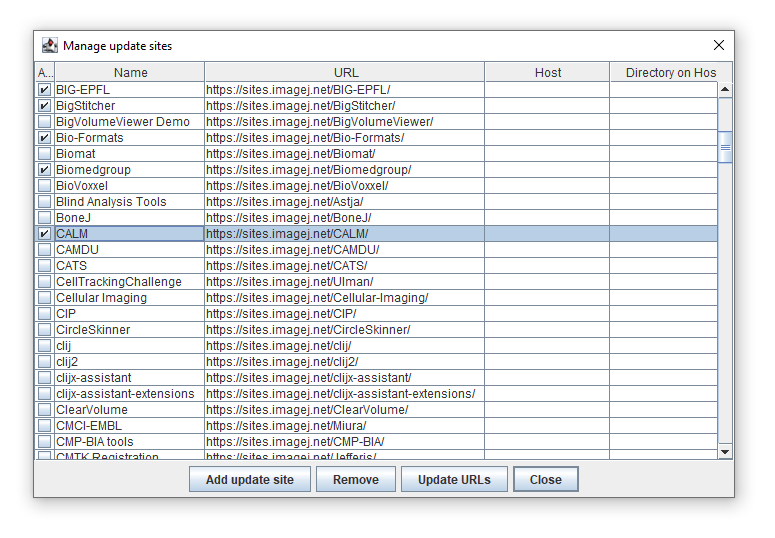Click the Host cell of CAMDU row
Viewport: 775px width, 538px height.
pyautogui.click(x=547, y=250)
